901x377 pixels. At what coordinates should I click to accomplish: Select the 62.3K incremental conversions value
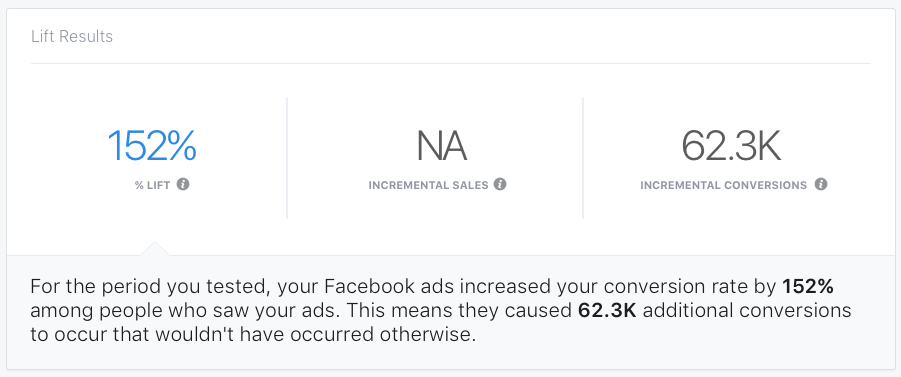[x=731, y=145]
